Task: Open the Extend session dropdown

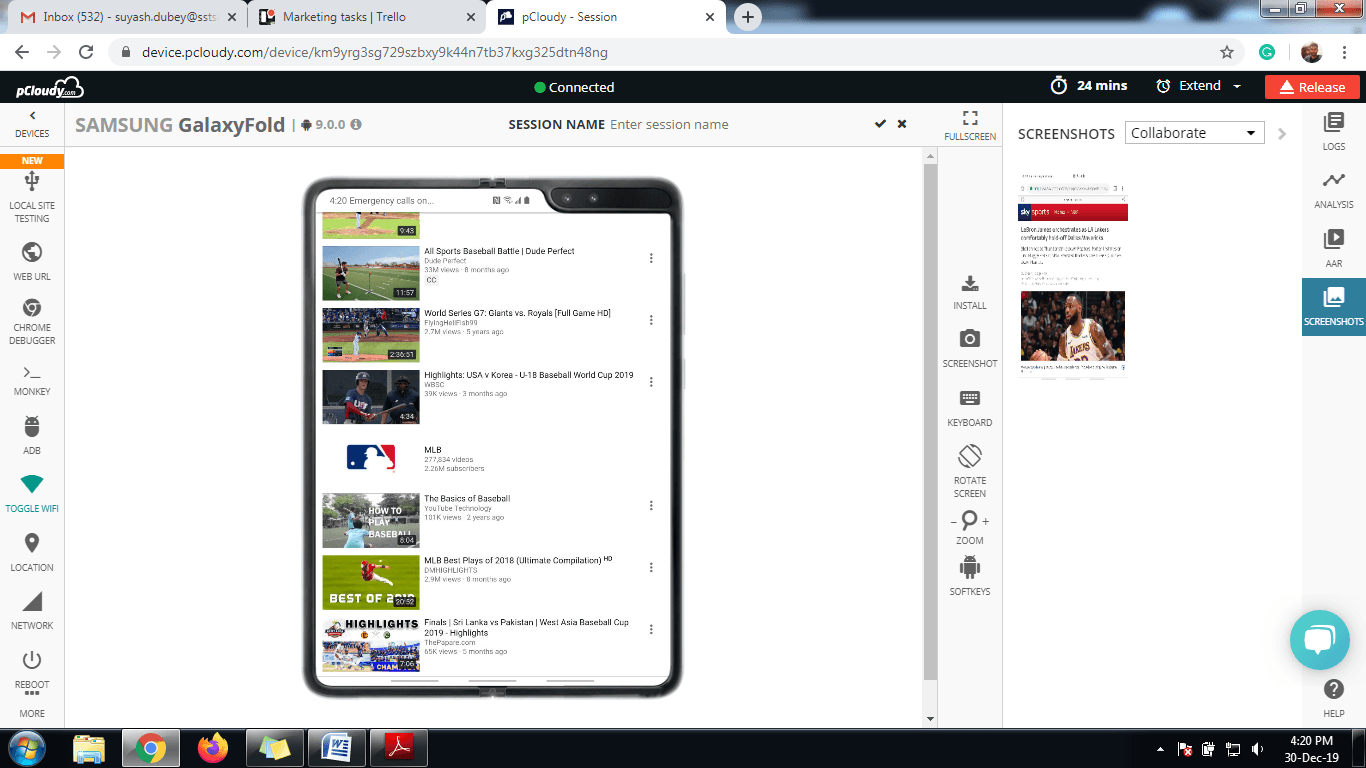Action: coord(1199,87)
